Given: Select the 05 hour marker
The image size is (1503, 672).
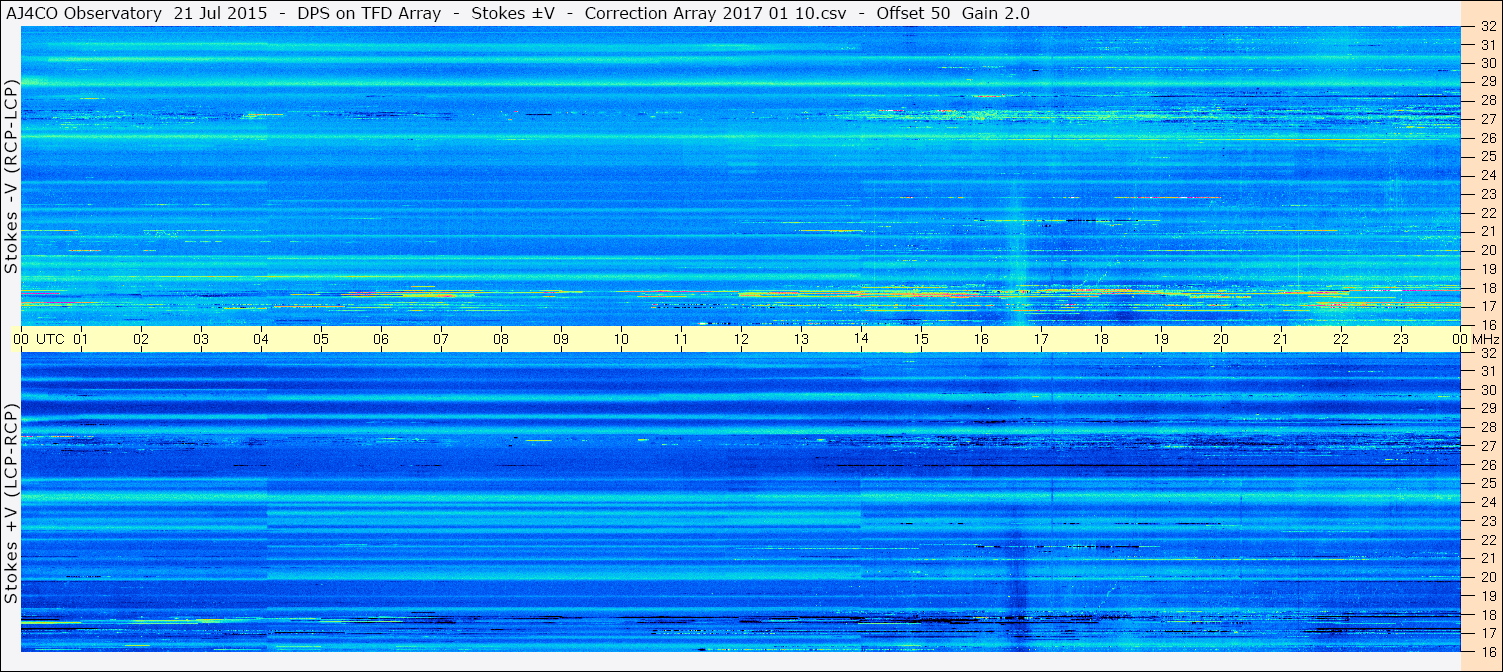Looking at the screenshot, I should click(x=321, y=339).
